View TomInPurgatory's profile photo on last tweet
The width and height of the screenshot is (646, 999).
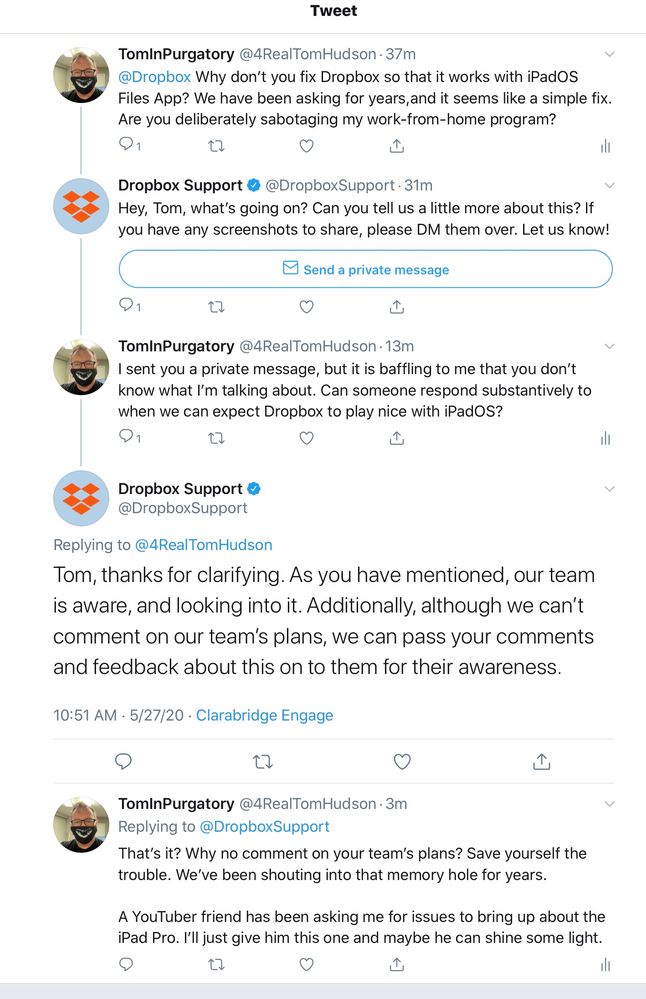(x=81, y=824)
